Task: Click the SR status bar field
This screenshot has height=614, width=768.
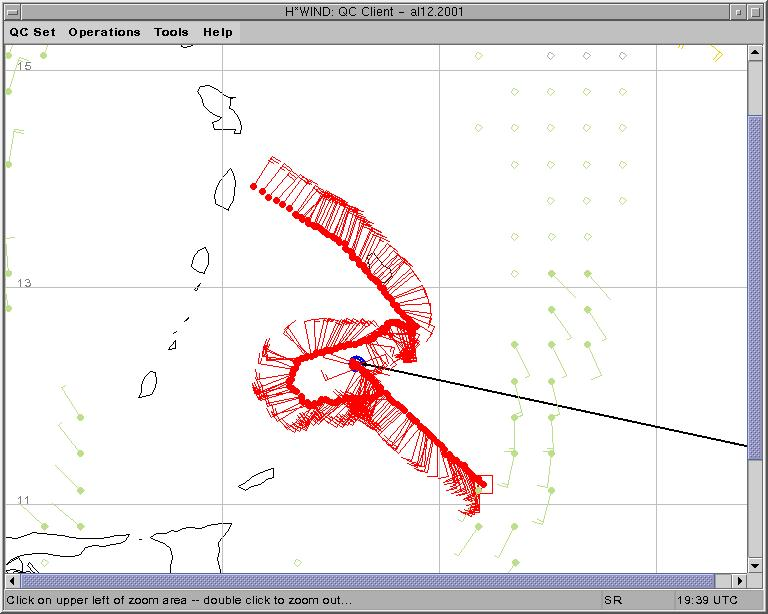Action: 612,600
